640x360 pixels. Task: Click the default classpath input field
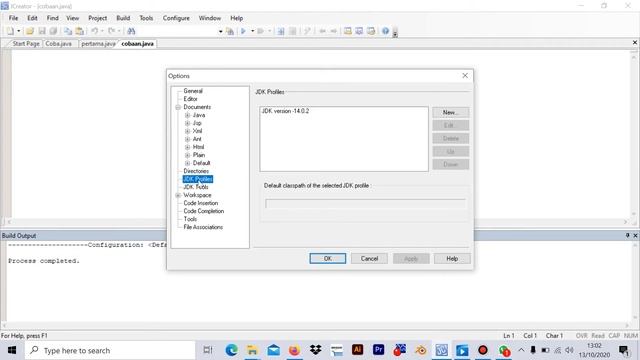(365, 203)
